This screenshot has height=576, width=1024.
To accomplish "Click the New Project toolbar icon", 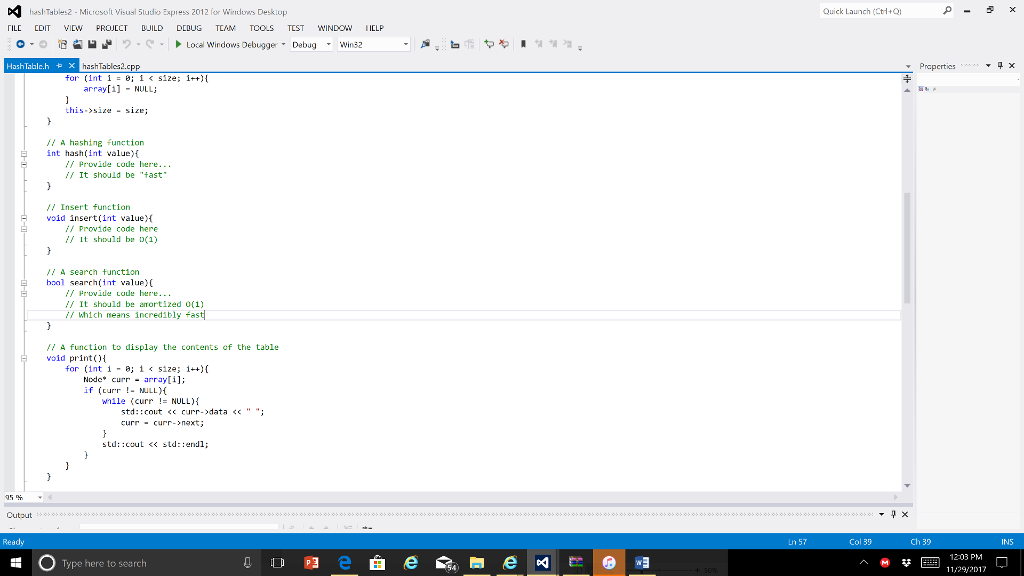I will (62, 44).
